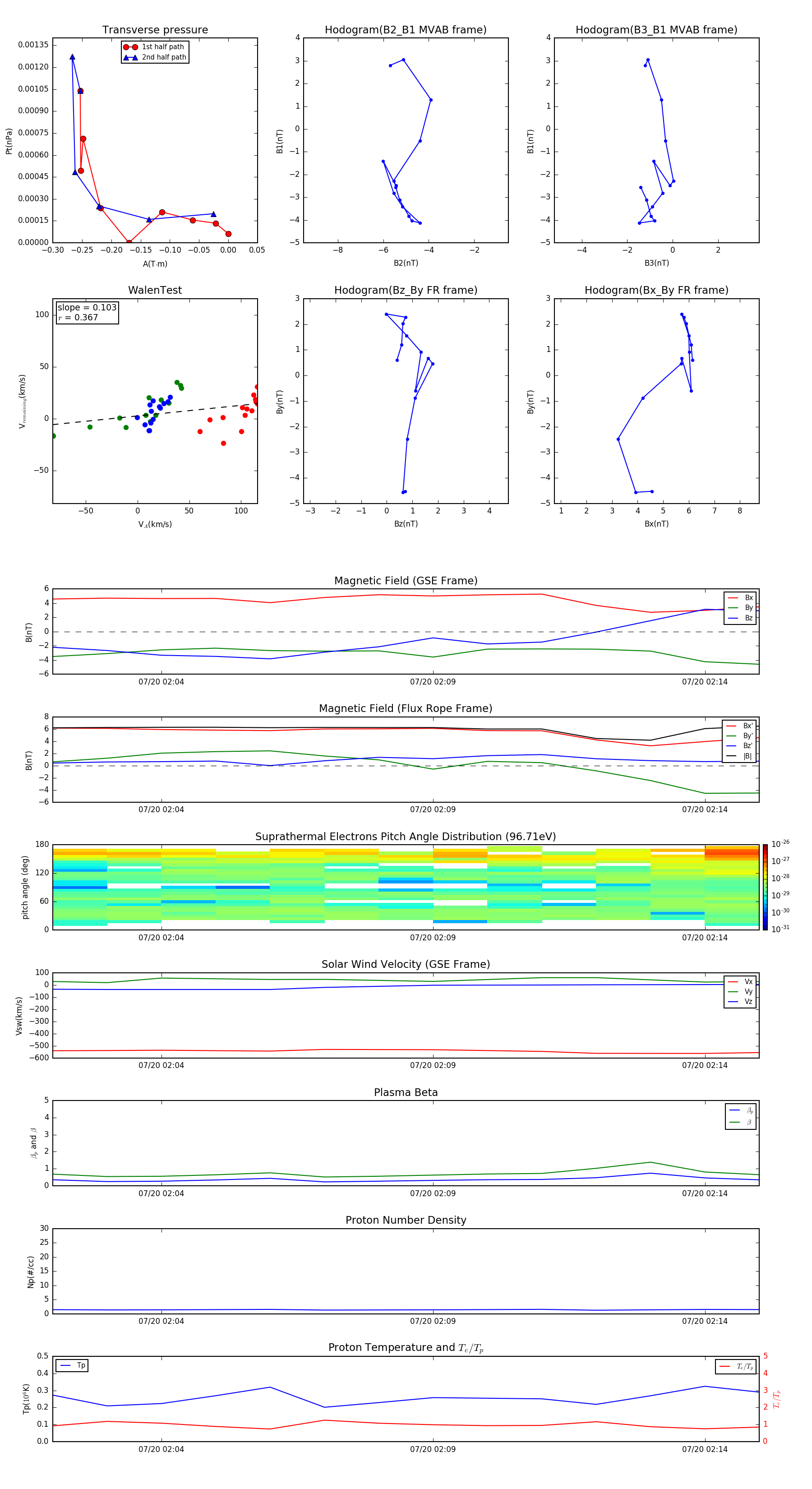Click the highest triangle marker in Transverse pressure
Viewport: 812px width, 1489px height.
point(72,57)
